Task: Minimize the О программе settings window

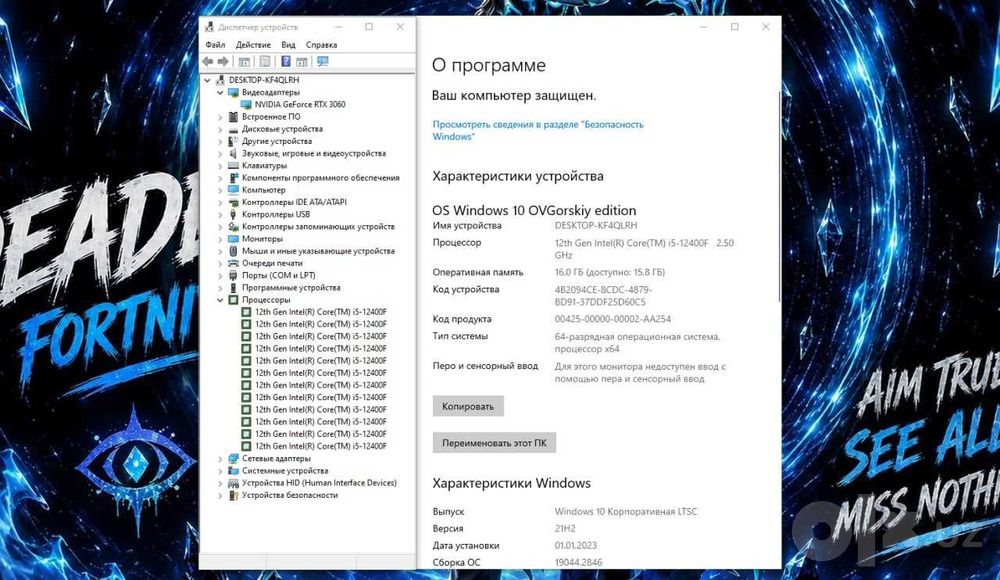Action: (703, 27)
